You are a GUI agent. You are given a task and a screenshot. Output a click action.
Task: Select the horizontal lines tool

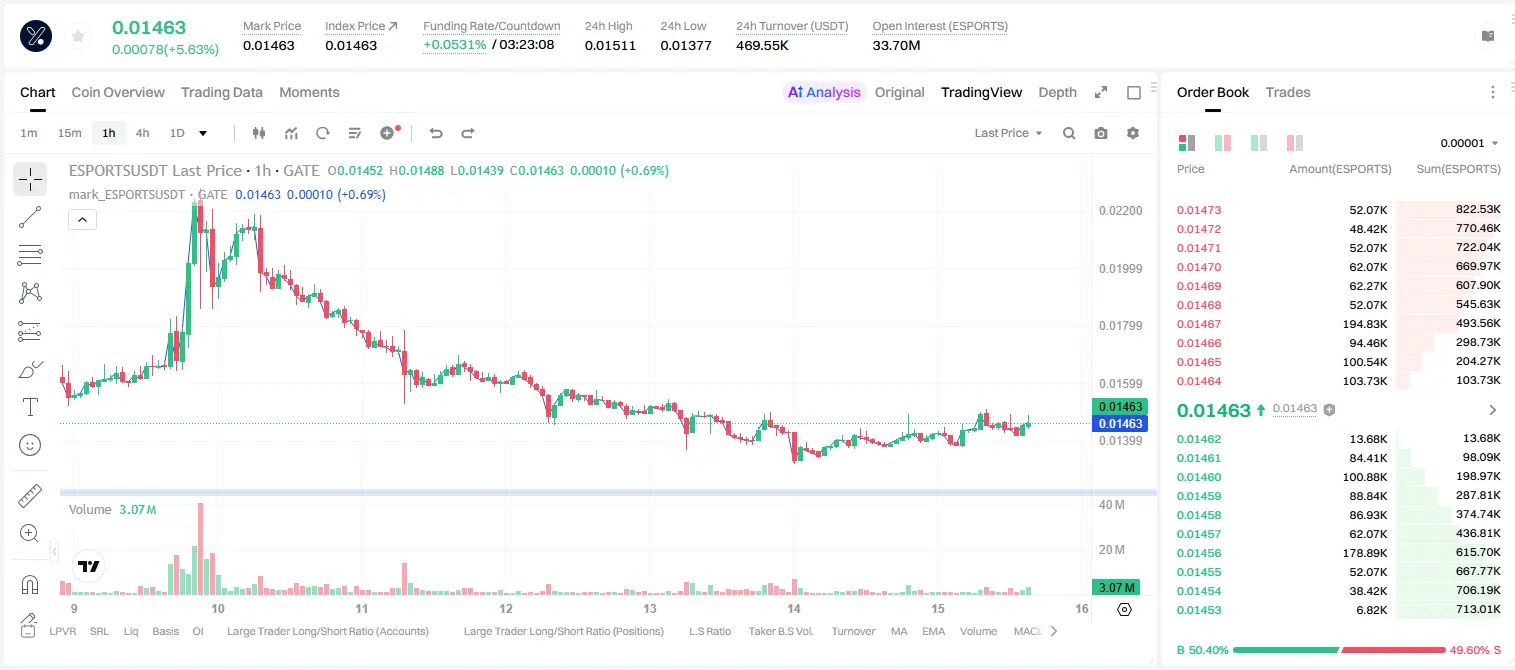click(30, 255)
